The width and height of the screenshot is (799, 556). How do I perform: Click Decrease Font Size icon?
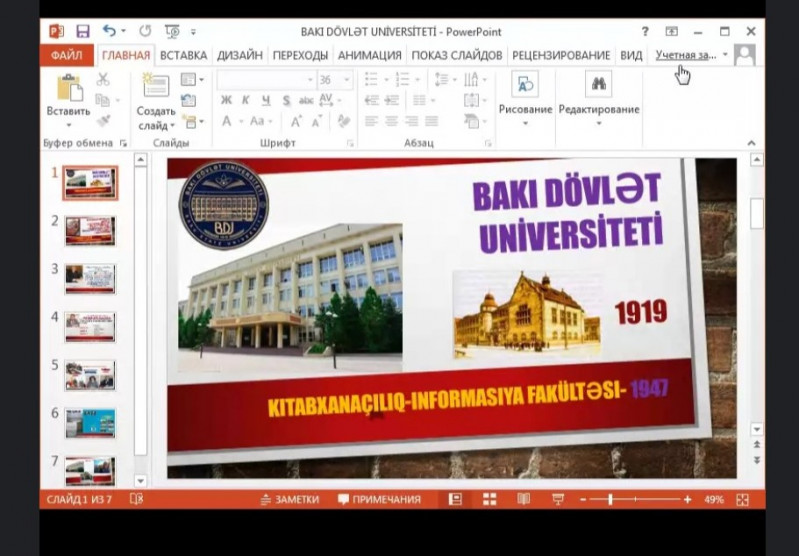click(x=317, y=121)
